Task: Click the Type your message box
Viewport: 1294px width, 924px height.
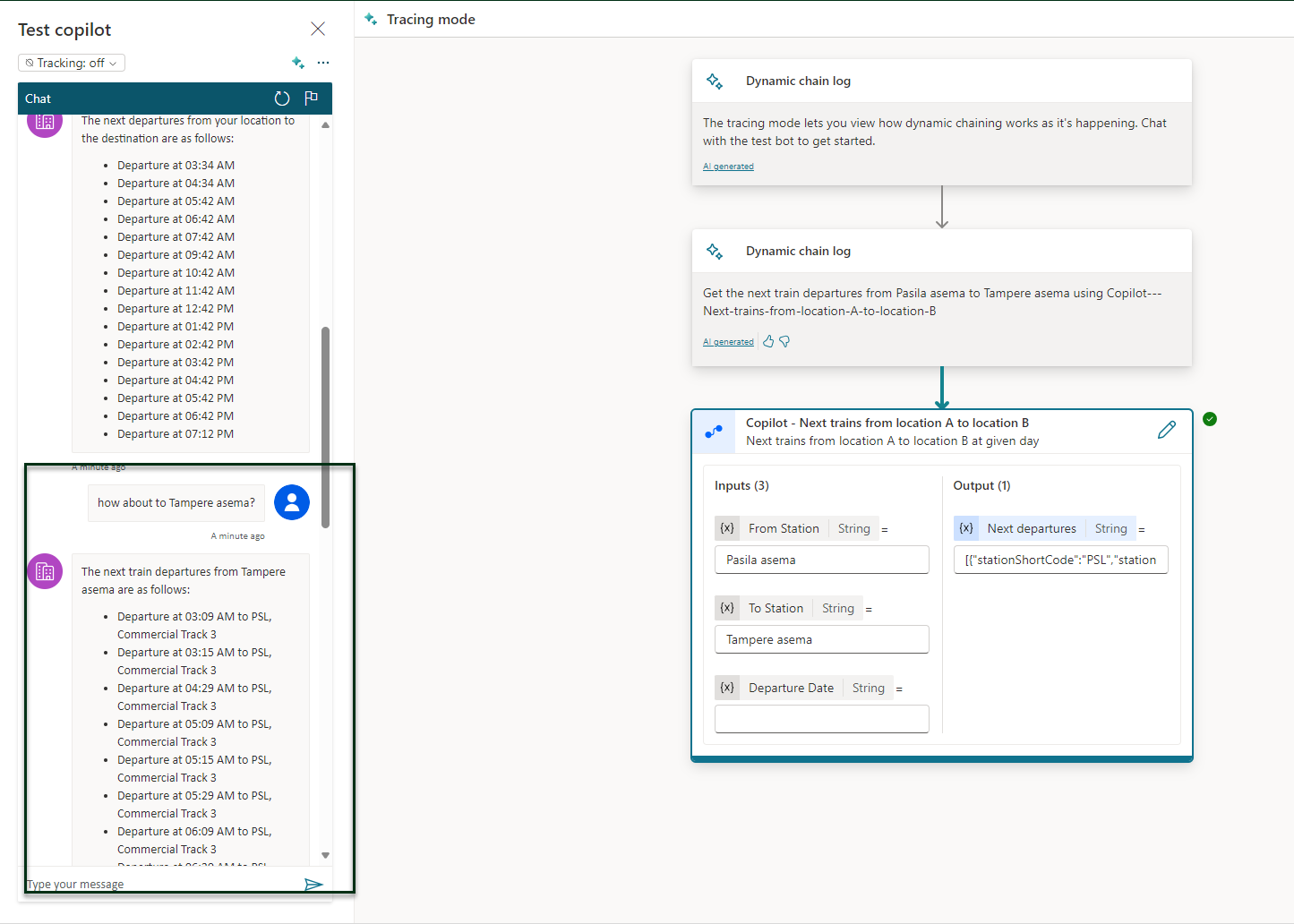Action: pos(161,885)
